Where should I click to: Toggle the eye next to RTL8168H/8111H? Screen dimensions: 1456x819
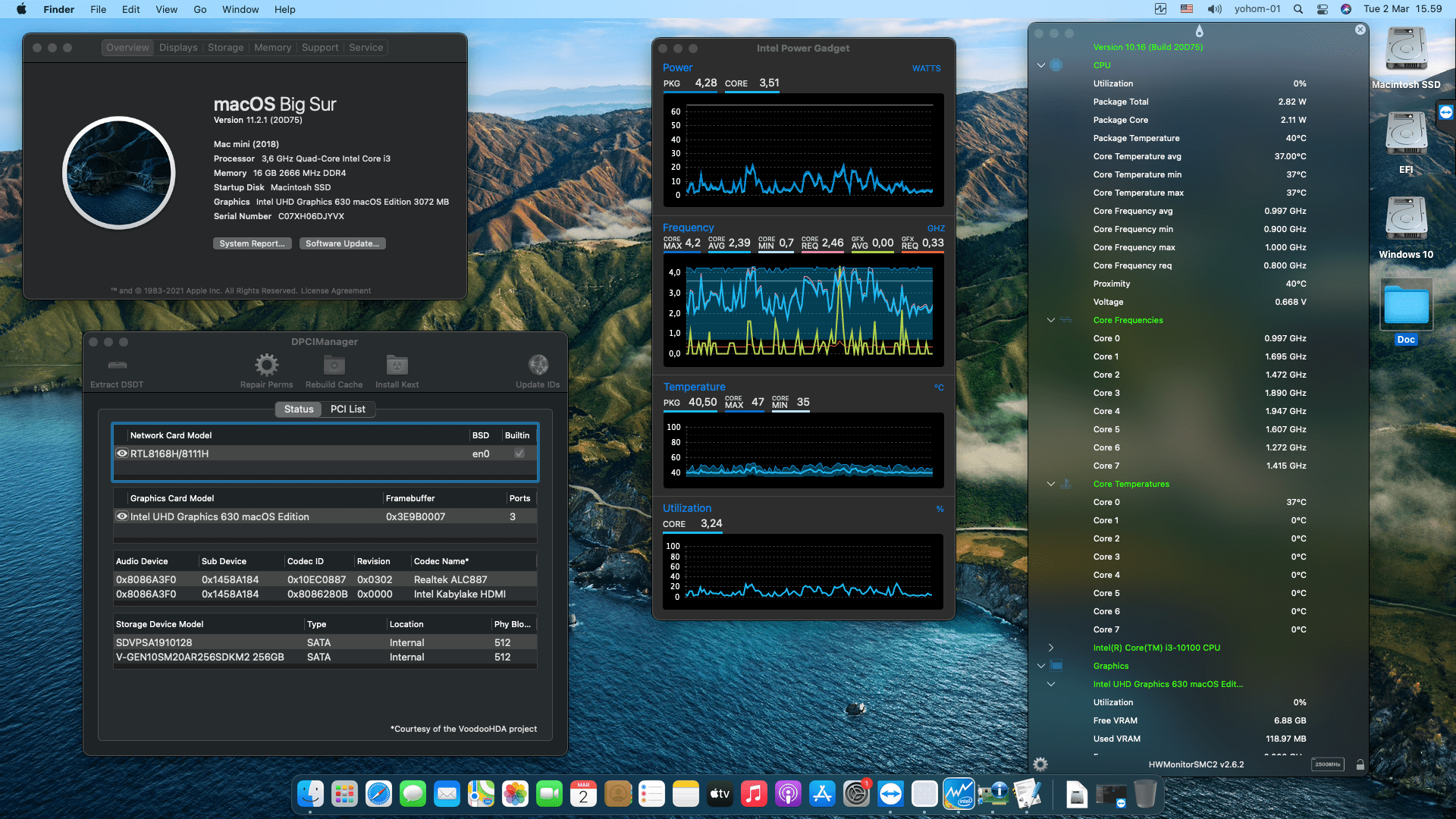click(122, 453)
